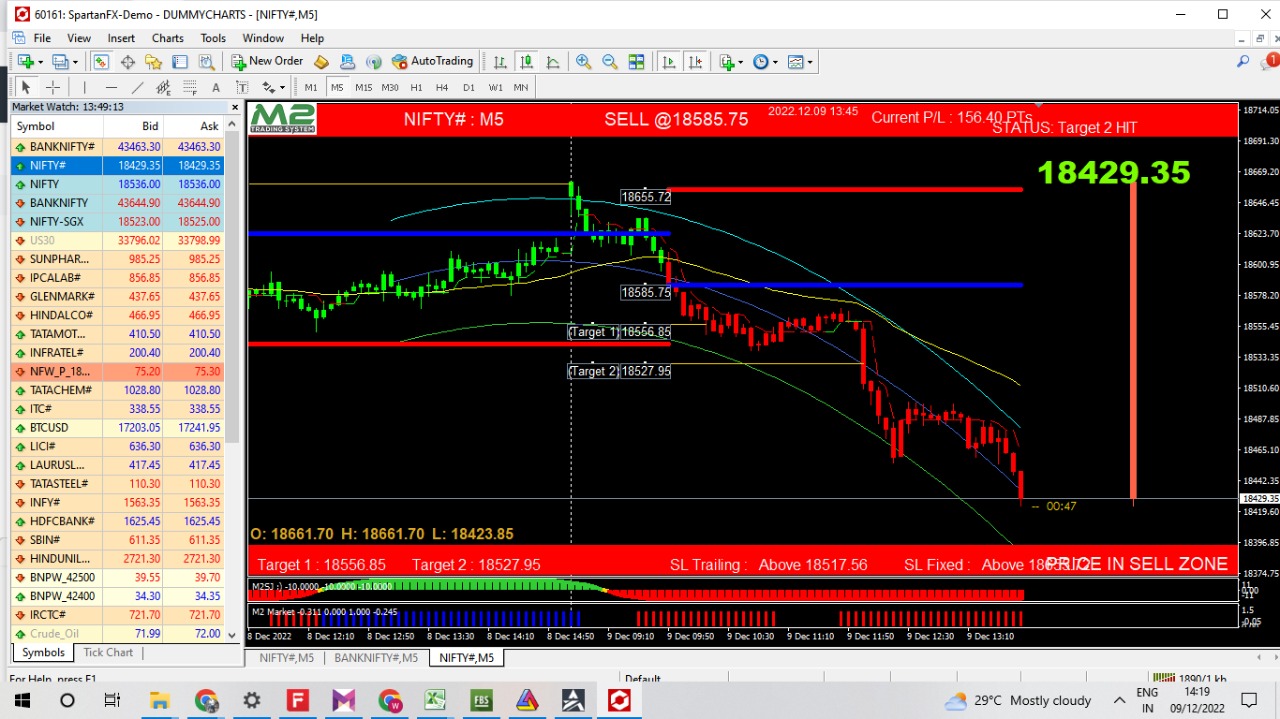Switch to the H4 timeframe
This screenshot has height=719, width=1280.
pos(442,88)
